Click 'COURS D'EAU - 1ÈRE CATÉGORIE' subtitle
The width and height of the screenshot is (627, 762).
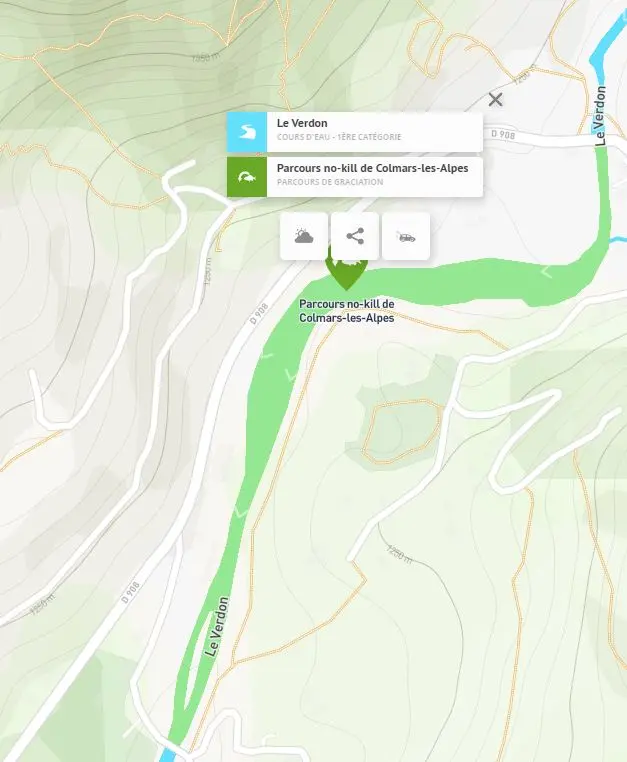click(339, 137)
